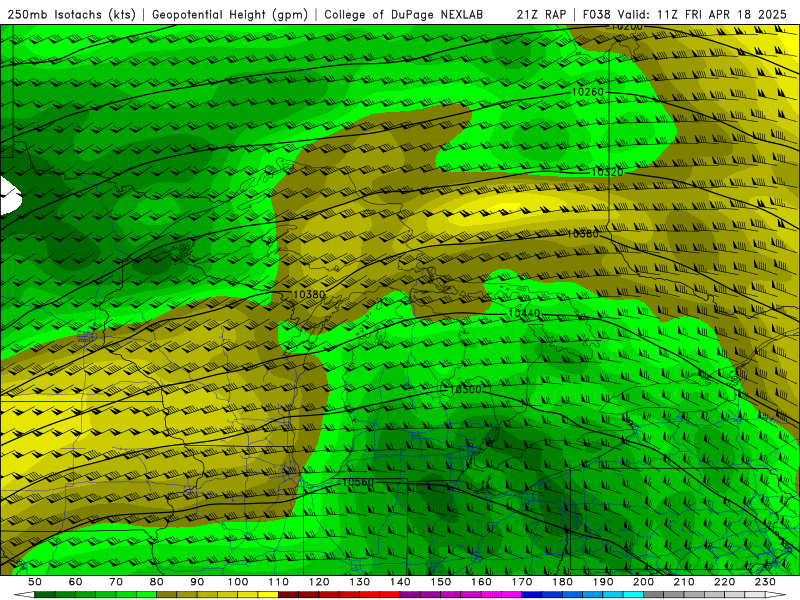Select the bright yellow swatch below 110
Viewport: 800px width, 600px height.
(x=268, y=594)
